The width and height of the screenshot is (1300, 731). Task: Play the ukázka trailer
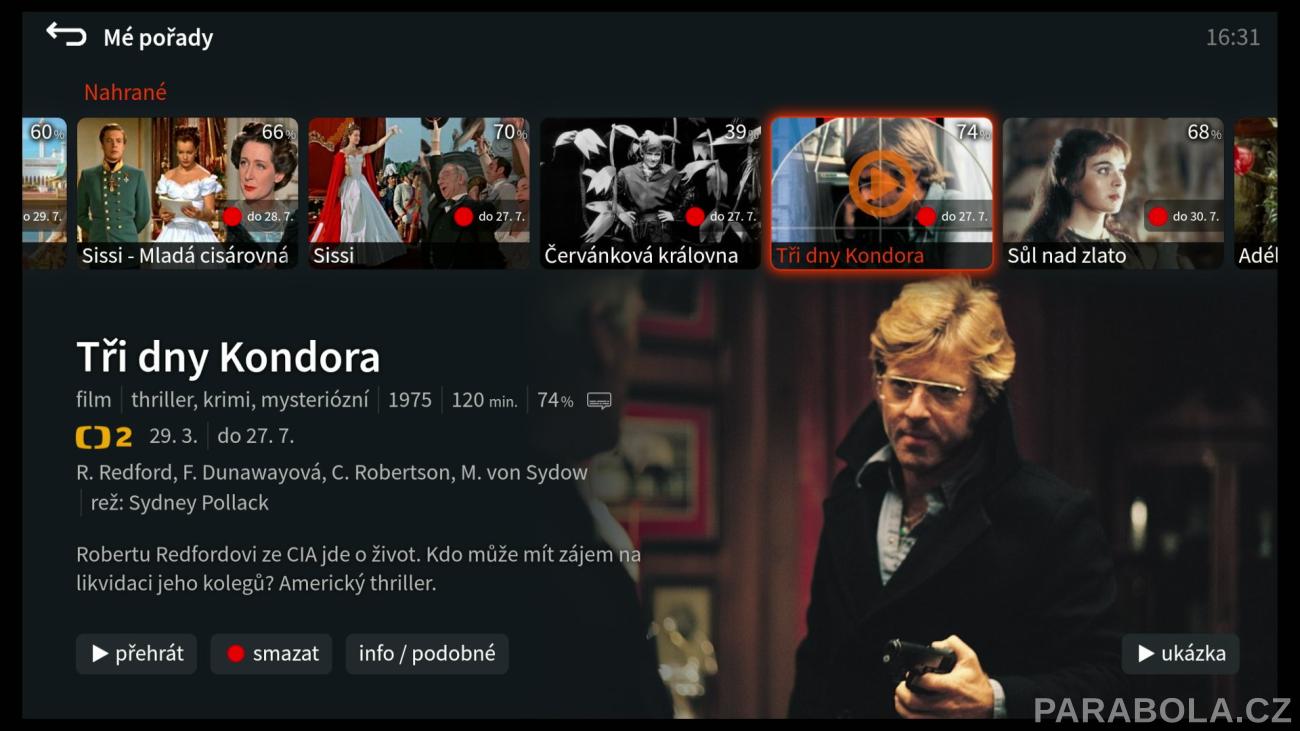1180,654
